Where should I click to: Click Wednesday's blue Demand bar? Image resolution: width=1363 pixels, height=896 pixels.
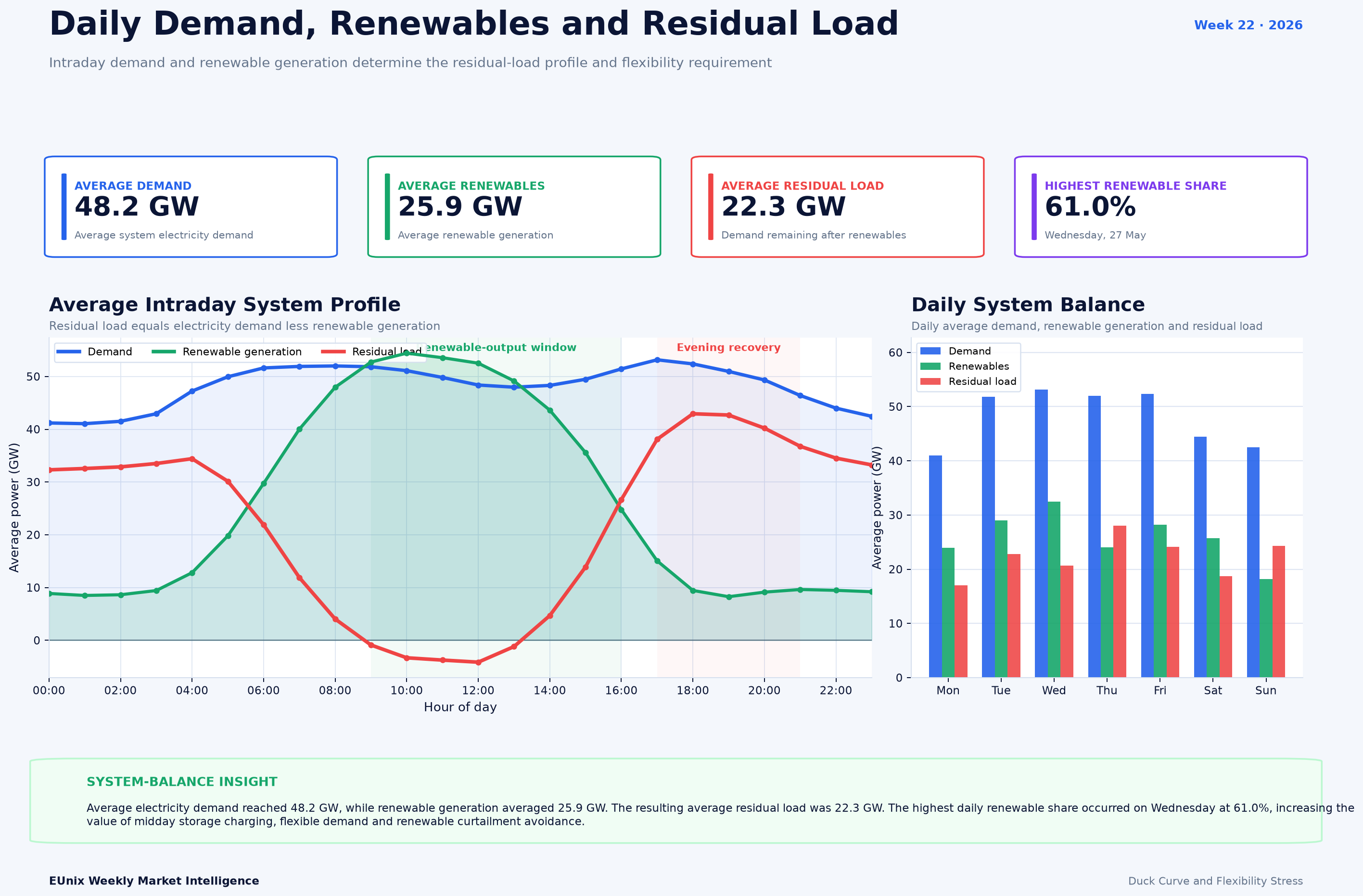tap(1041, 533)
